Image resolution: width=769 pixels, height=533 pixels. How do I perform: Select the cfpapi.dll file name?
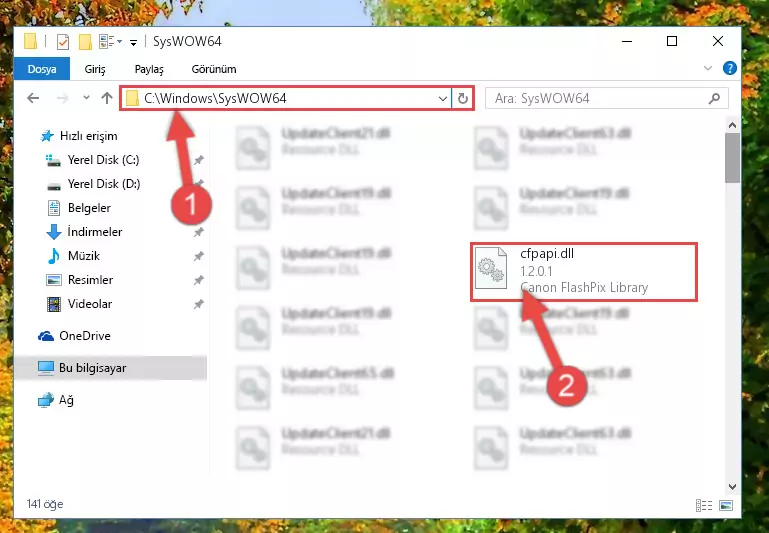[547, 254]
